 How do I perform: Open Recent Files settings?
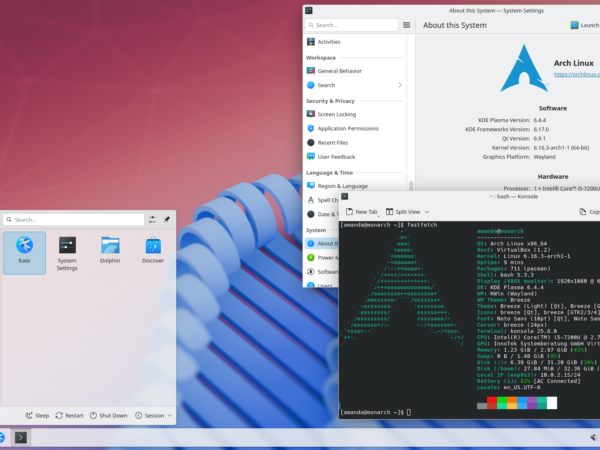[x=354, y=142]
